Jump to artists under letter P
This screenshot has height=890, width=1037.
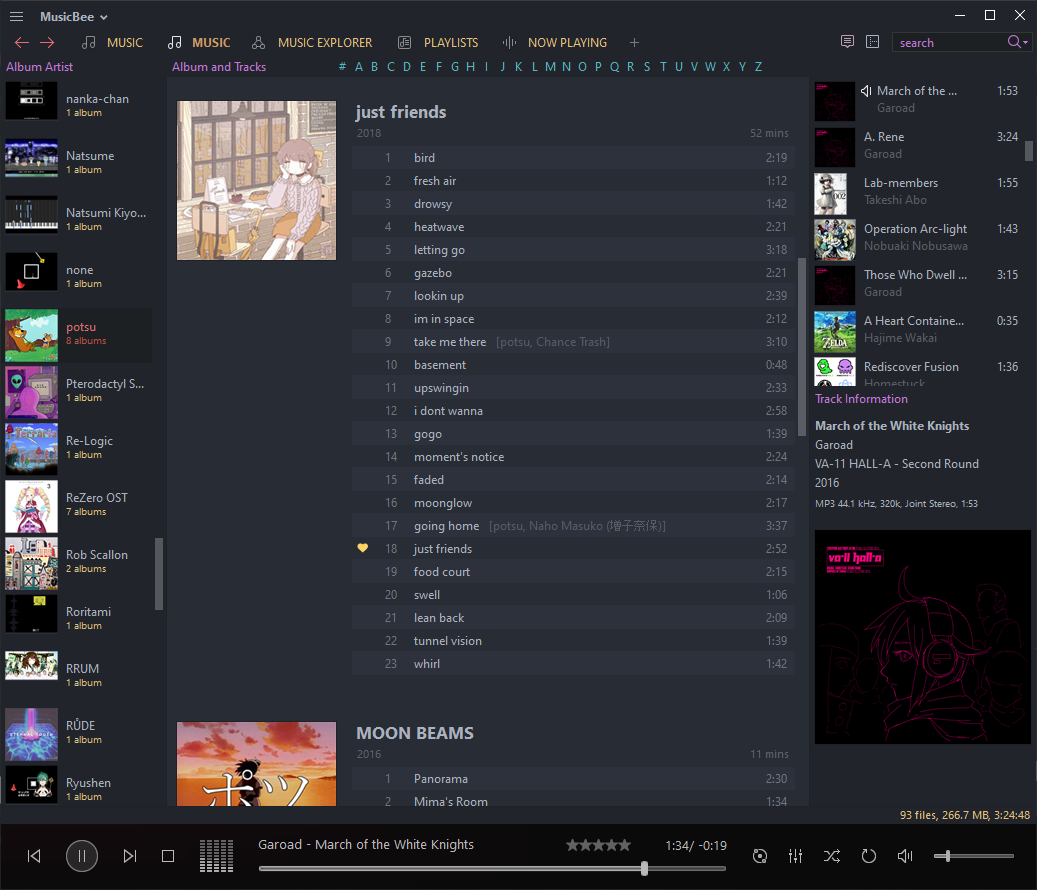[599, 67]
